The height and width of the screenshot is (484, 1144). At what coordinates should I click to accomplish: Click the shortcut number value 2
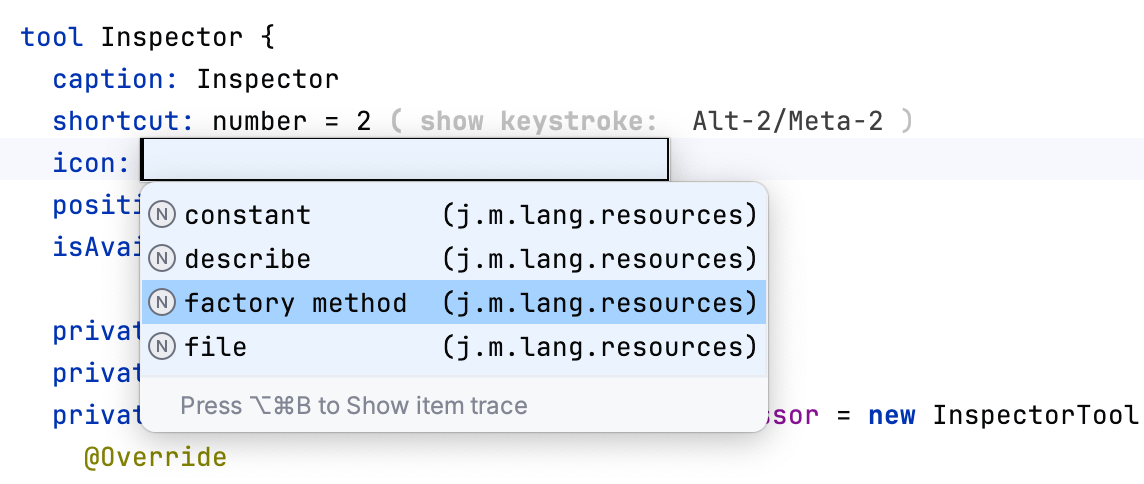point(363,121)
